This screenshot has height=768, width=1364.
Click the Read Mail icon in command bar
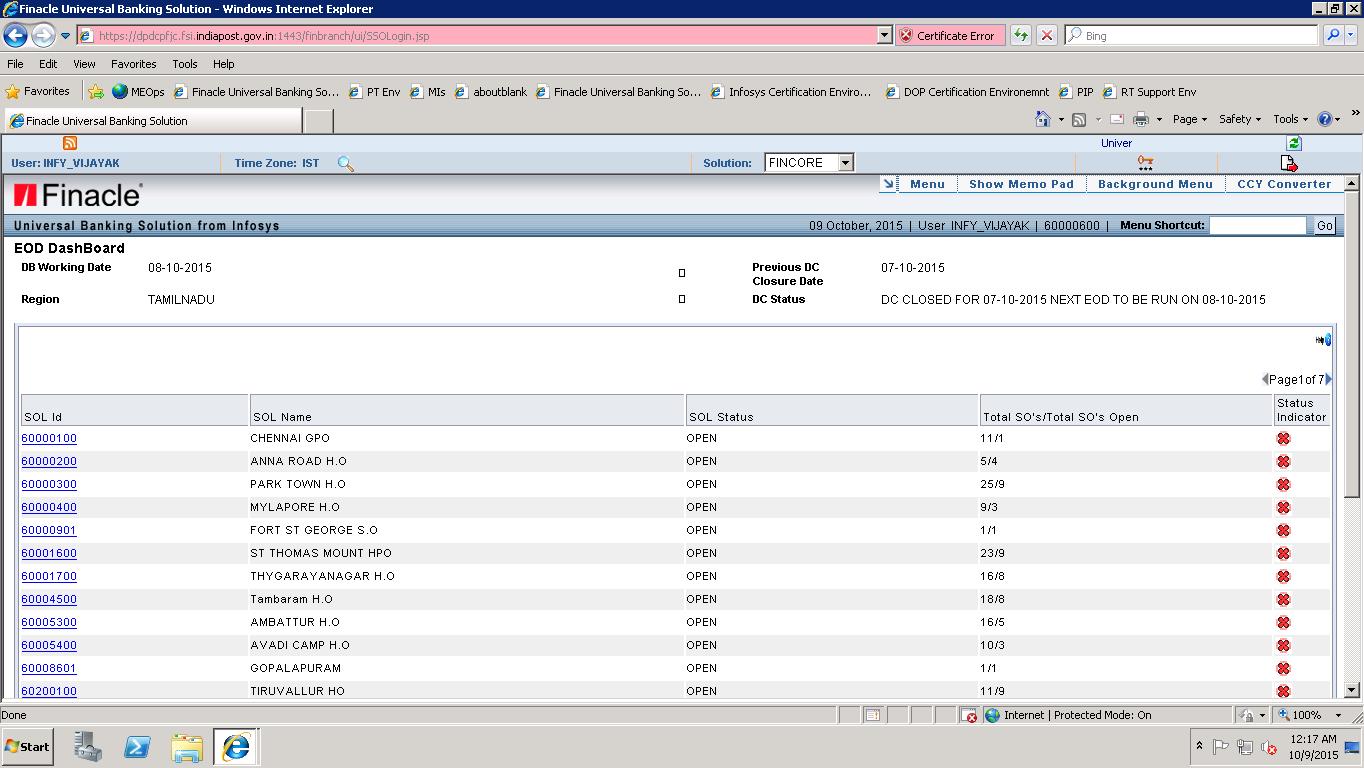click(x=1116, y=119)
